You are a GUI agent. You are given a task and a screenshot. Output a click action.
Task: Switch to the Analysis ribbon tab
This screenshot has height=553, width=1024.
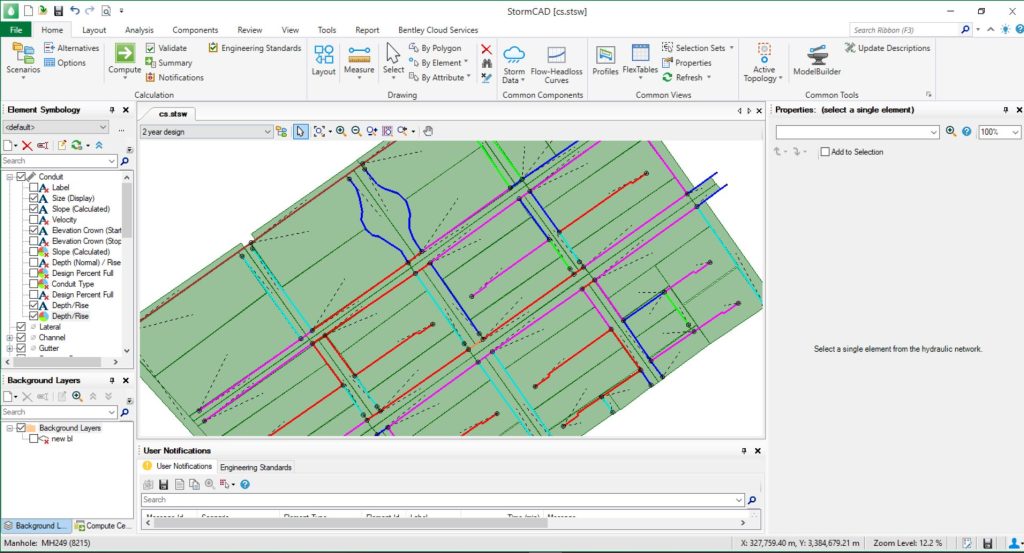tap(139, 30)
